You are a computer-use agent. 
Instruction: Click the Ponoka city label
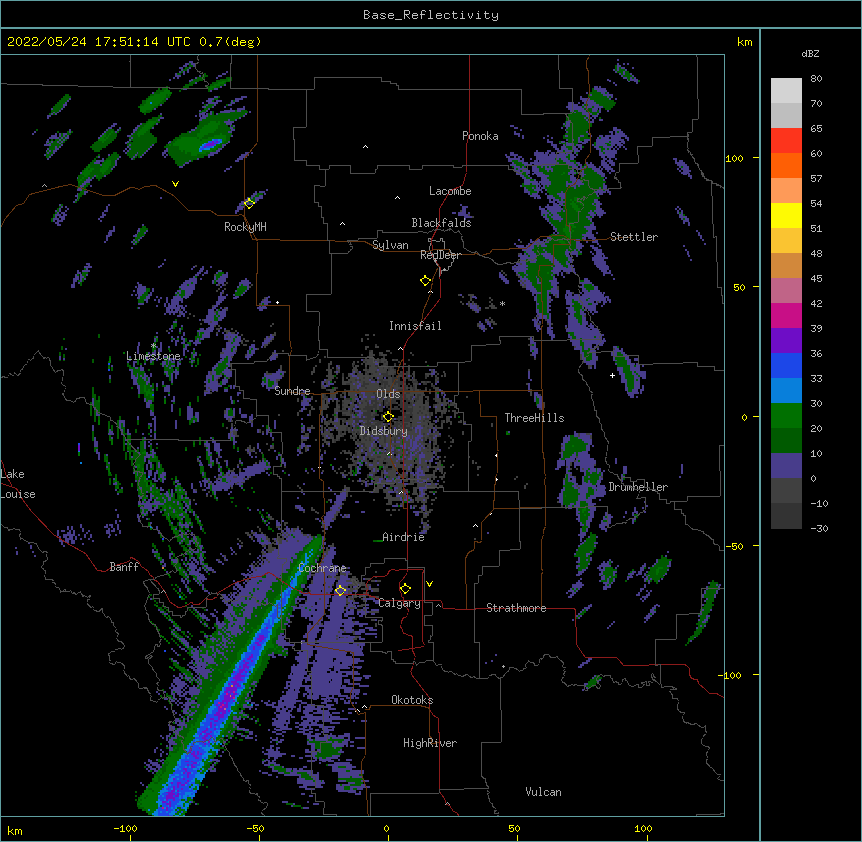[480, 136]
